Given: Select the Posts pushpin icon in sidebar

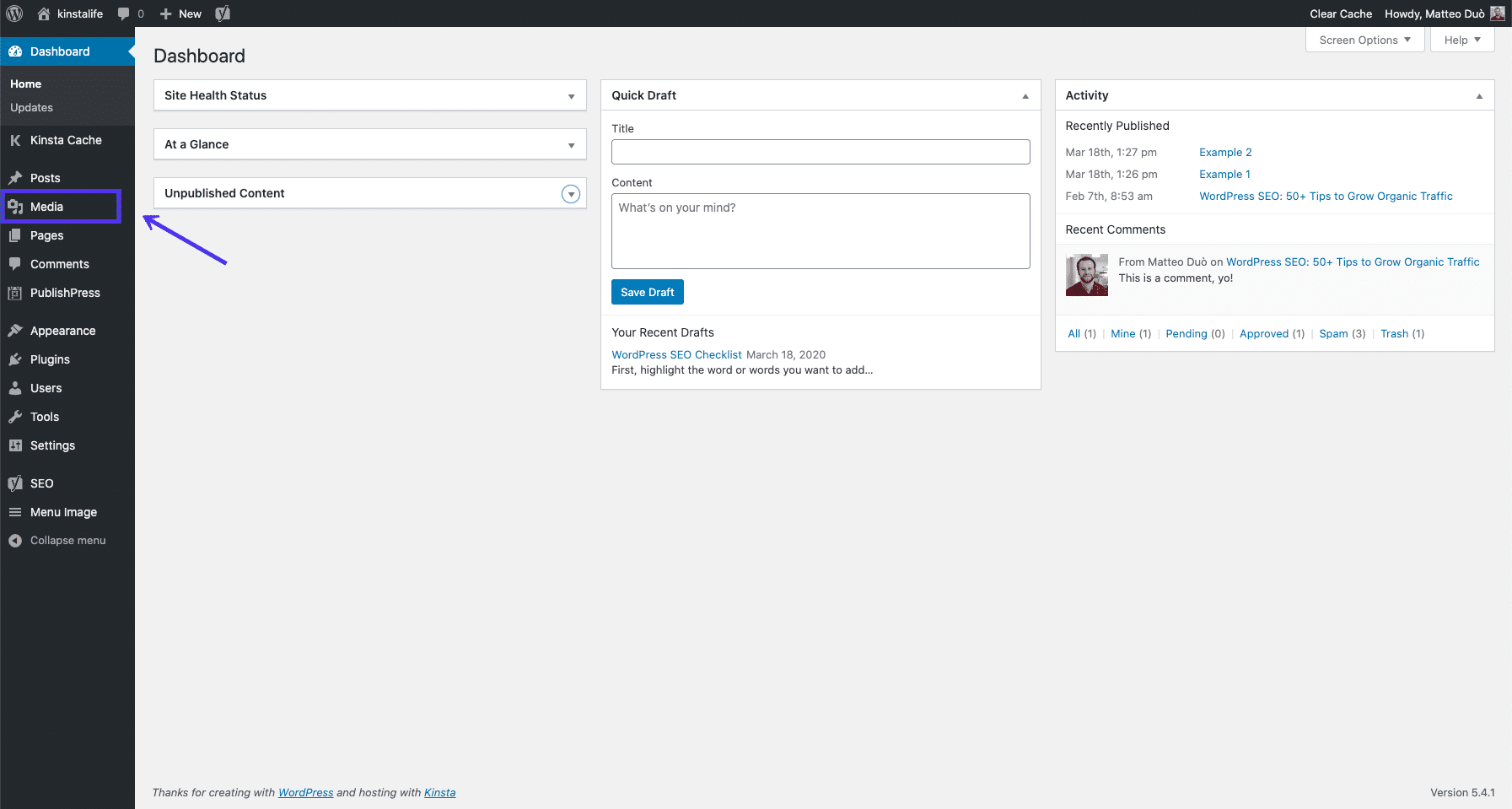Looking at the screenshot, I should [17, 177].
